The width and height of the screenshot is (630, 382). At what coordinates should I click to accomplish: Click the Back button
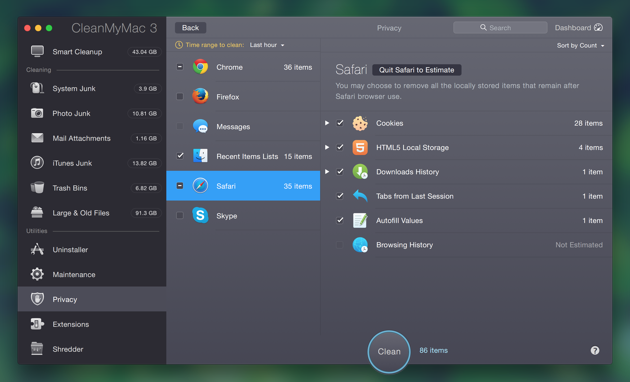(190, 27)
